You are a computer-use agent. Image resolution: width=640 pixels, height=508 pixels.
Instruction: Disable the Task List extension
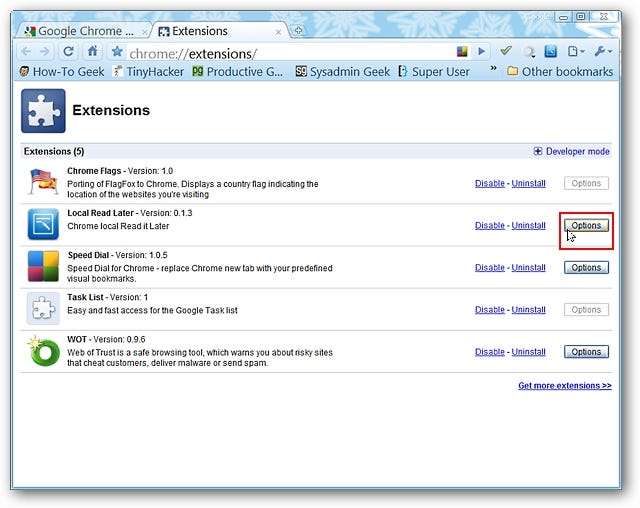click(490, 310)
